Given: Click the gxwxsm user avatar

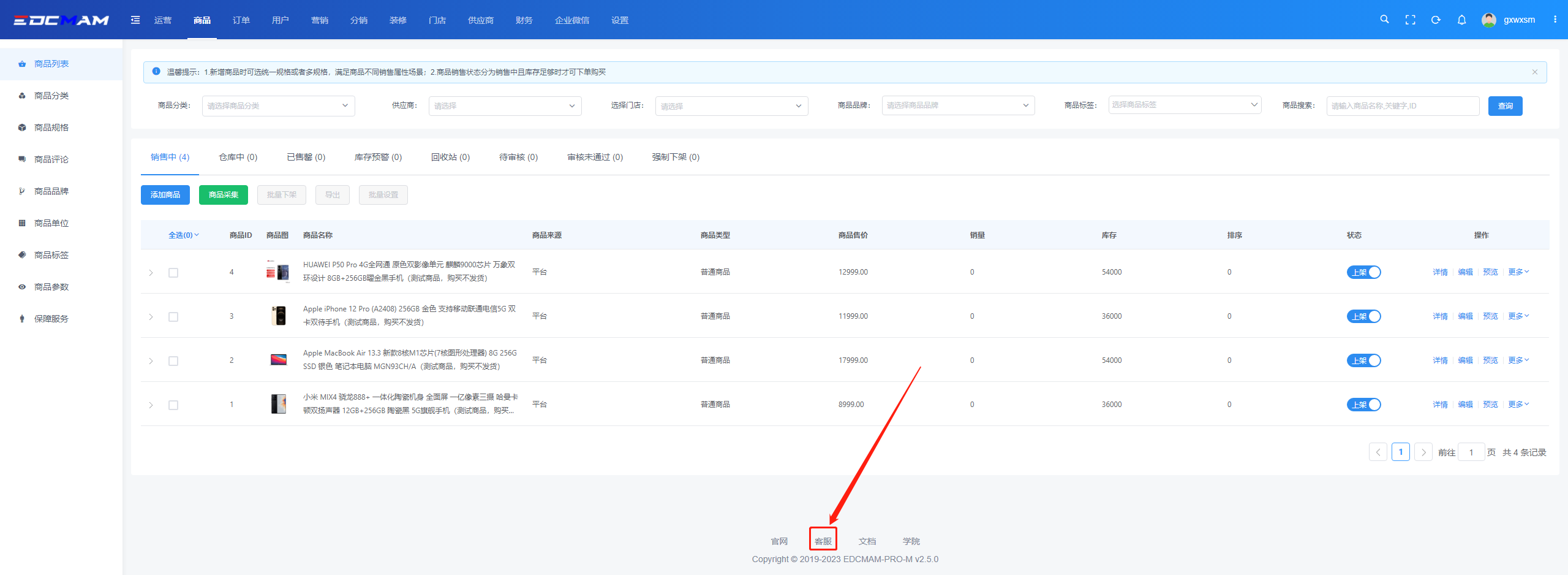Looking at the screenshot, I should click(1488, 20).
